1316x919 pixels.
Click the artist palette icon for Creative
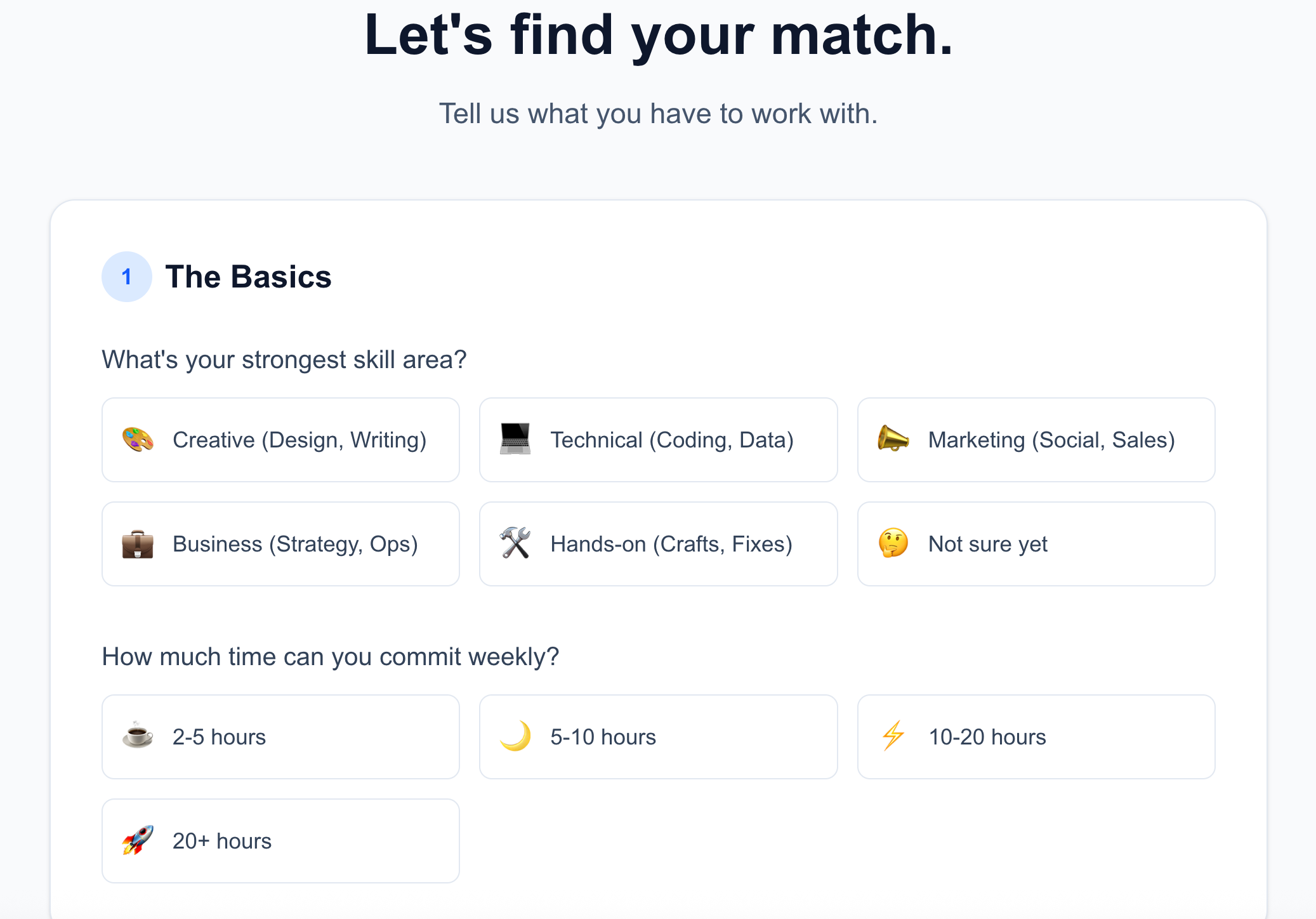[x=138, y=439]
